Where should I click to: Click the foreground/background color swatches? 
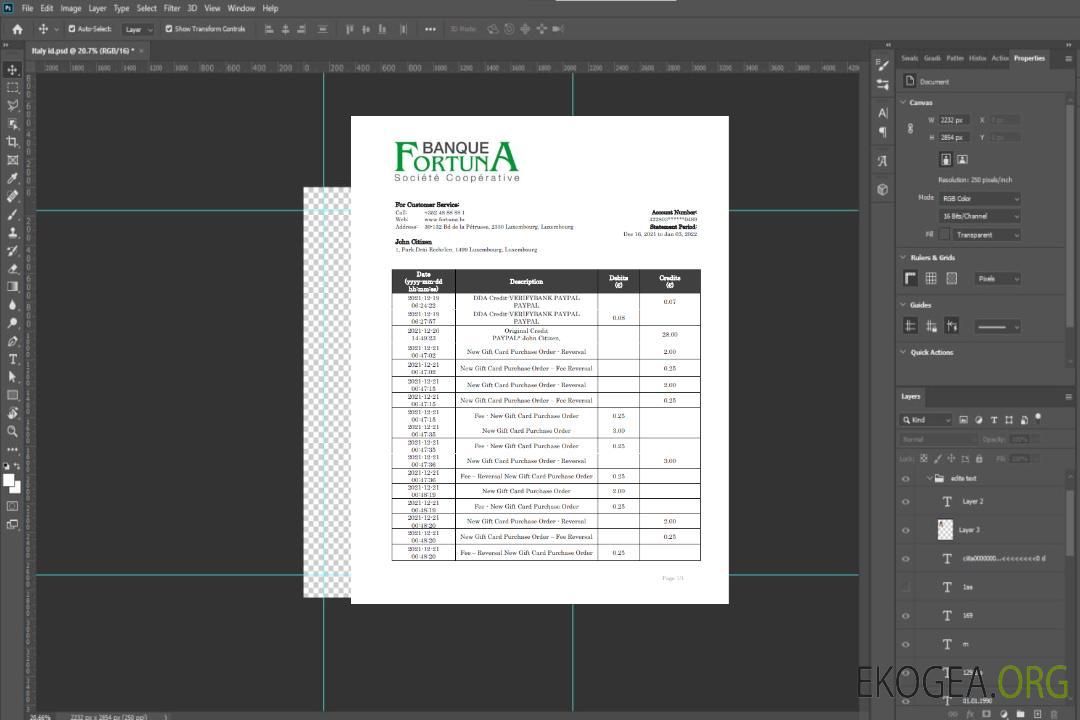pyautogui.click(x=12, y=484)
